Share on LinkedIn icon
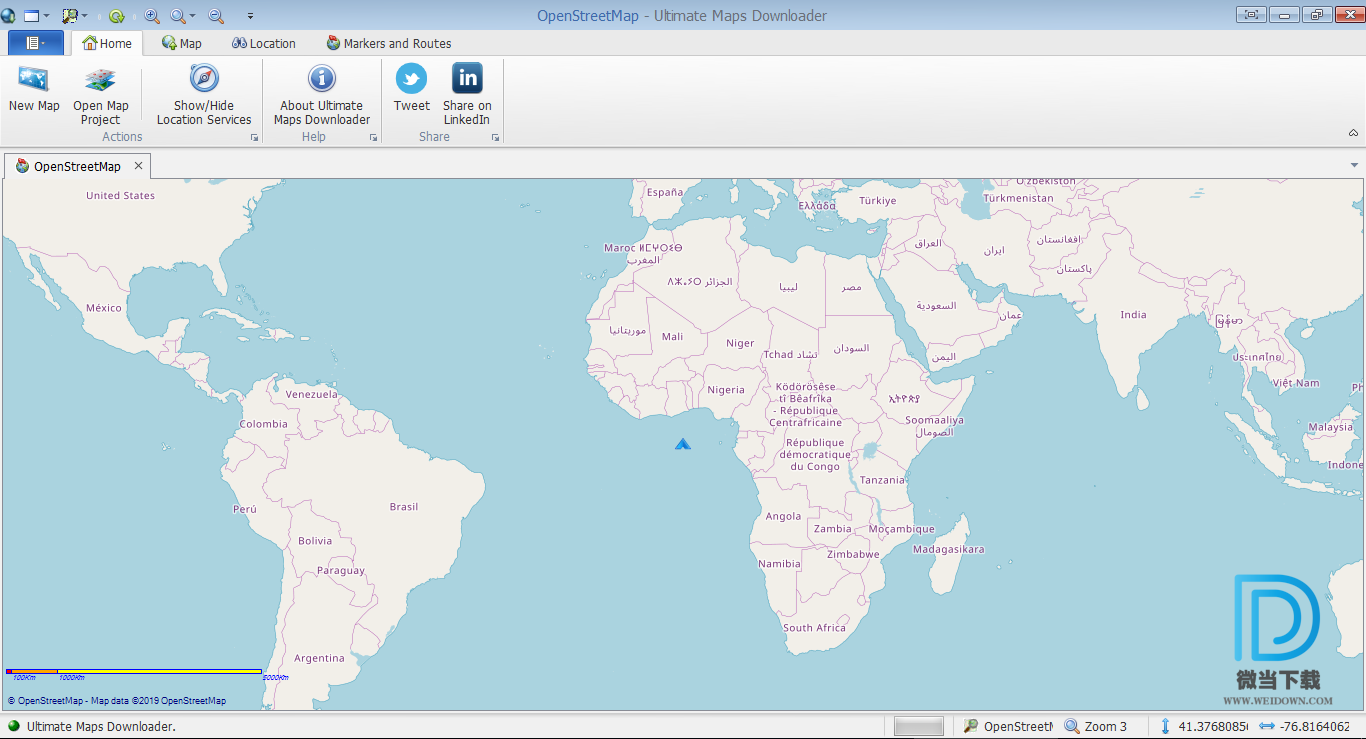 [467, 78]
